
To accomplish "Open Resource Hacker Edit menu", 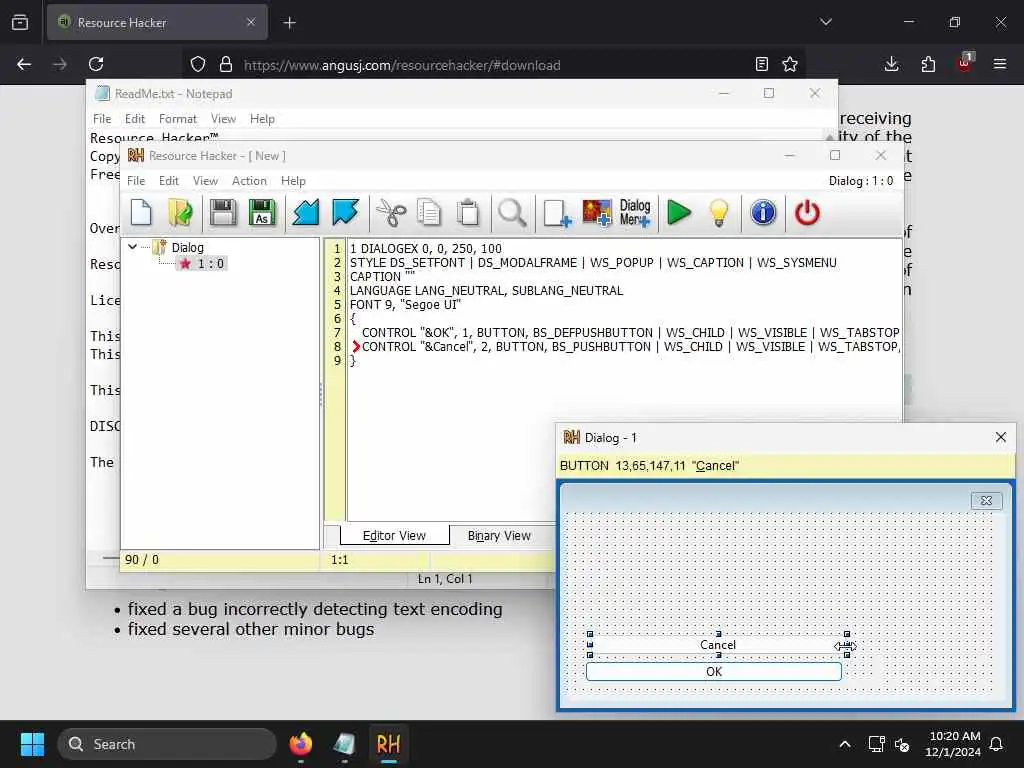I will pos(168,181).
